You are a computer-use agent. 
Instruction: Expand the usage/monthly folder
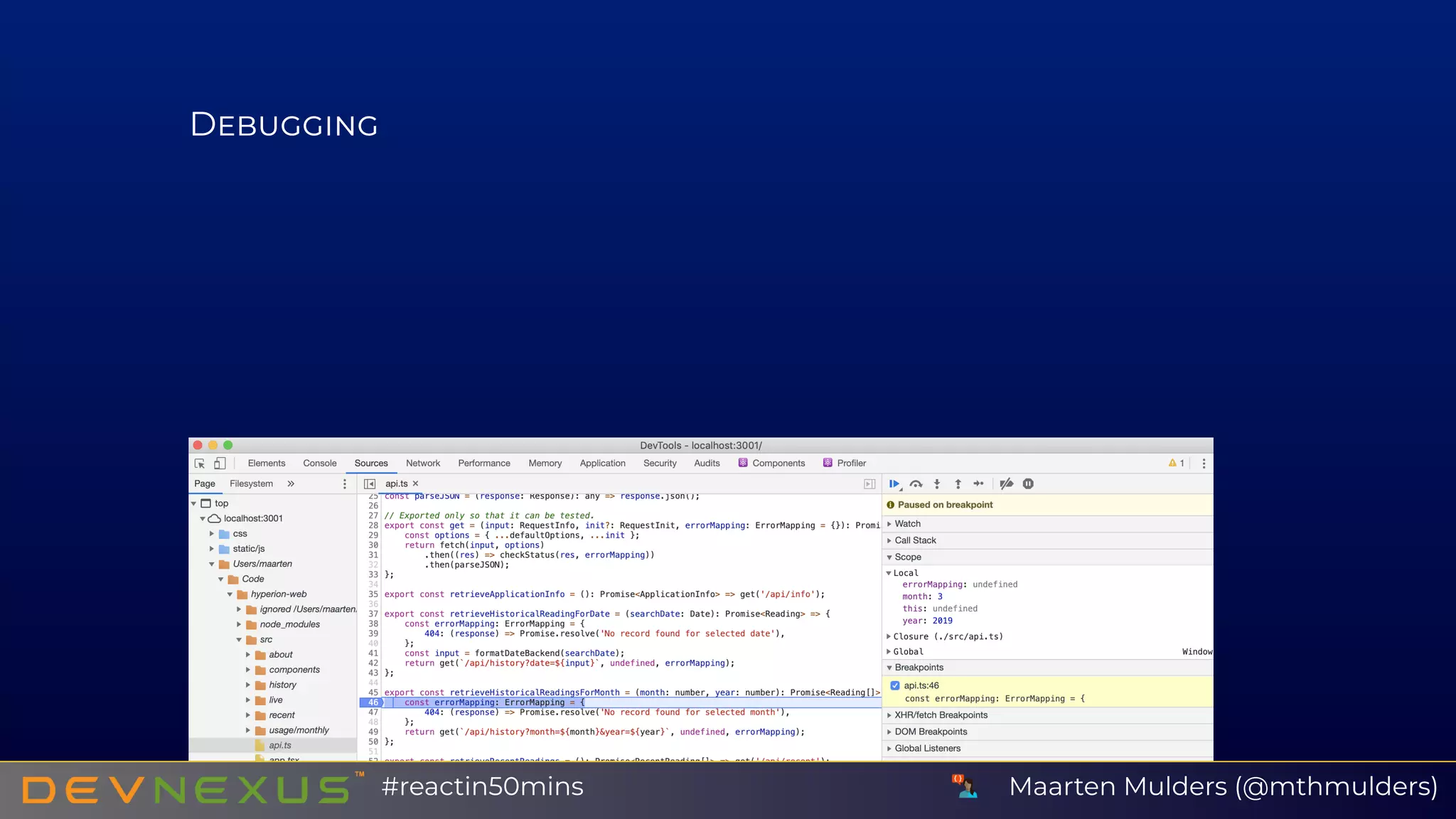(x=248, y=731)
